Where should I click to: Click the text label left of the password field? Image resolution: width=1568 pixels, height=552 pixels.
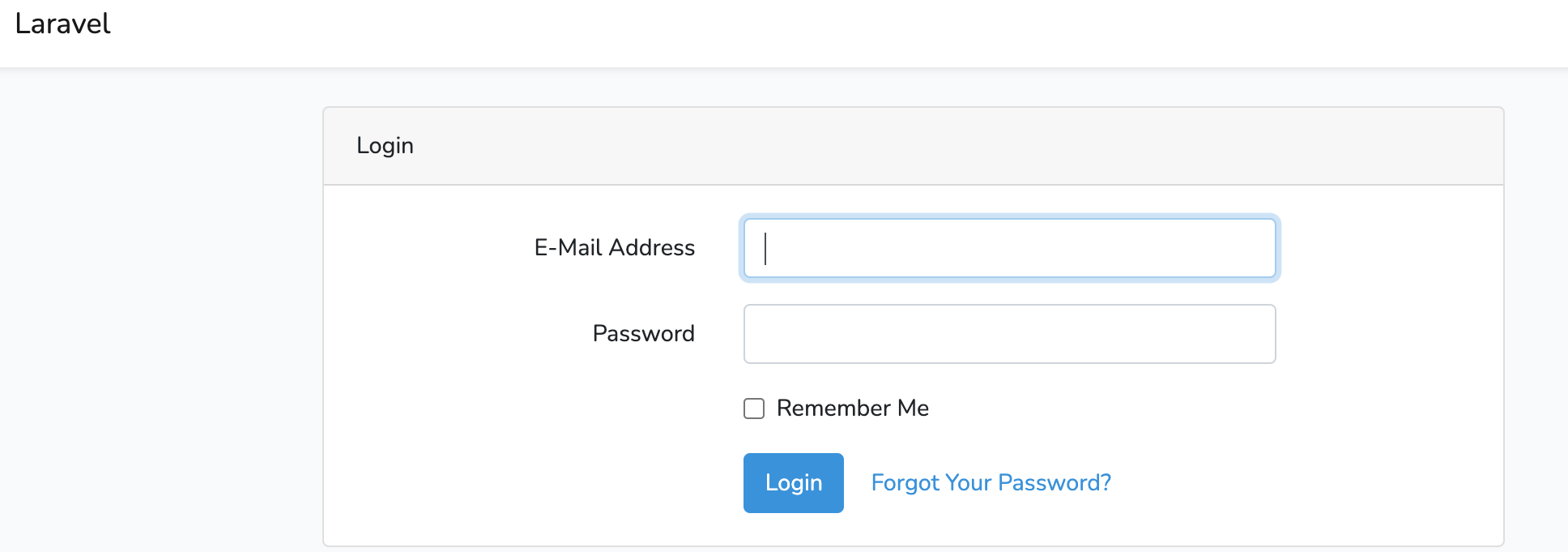click(x=643, y=334)
